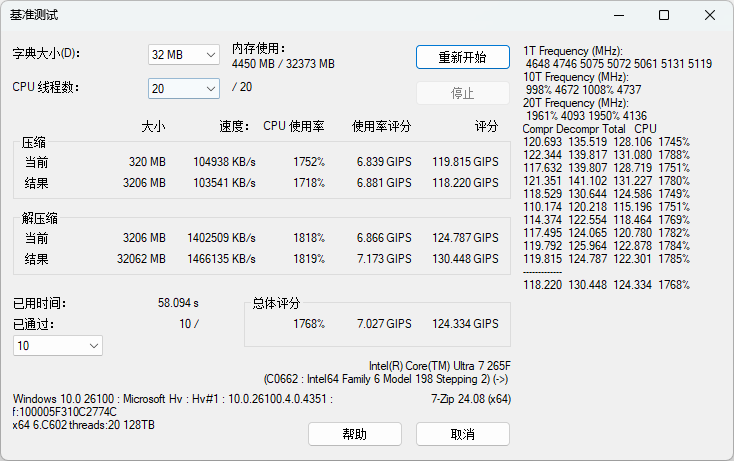This screenshot has width=734, height=461.
Task: Click the 解压缩 group label
Action: [x=40, y=218]
